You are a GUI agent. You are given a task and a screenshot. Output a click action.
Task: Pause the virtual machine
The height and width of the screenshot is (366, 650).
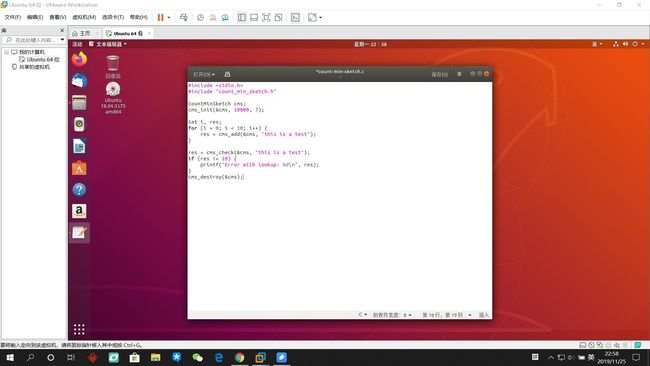[x=160, y=17]
